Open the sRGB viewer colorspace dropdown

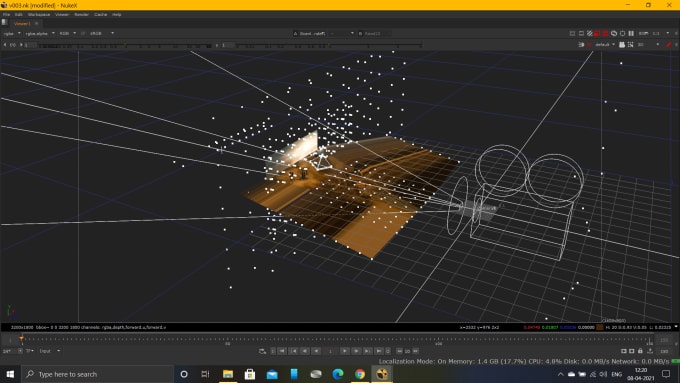[101, 33]
